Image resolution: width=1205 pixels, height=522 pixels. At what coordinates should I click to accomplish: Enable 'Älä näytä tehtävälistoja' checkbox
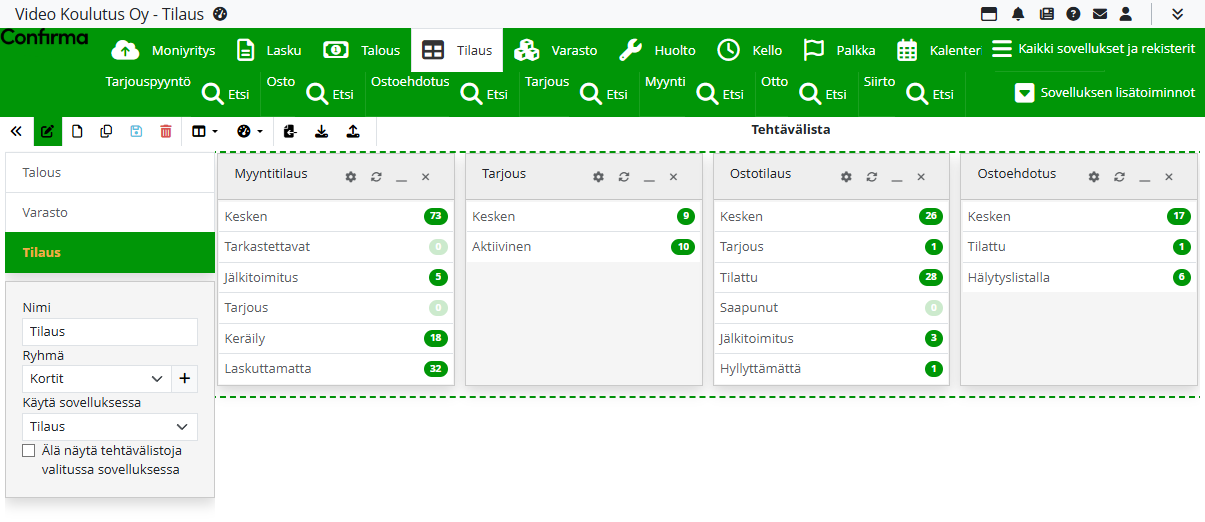click(29, 451)
